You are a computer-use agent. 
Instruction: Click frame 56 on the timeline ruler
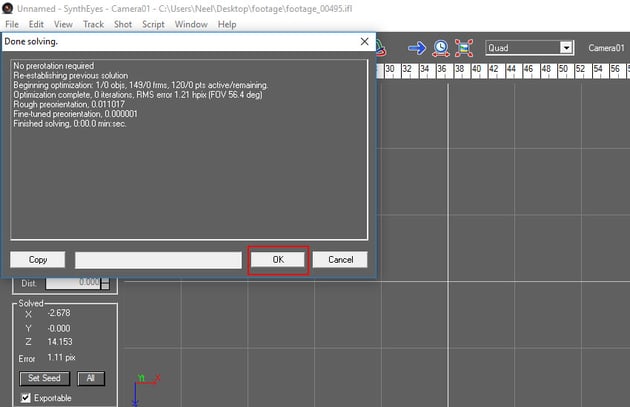pyautogui.click(x=615, y=69)
